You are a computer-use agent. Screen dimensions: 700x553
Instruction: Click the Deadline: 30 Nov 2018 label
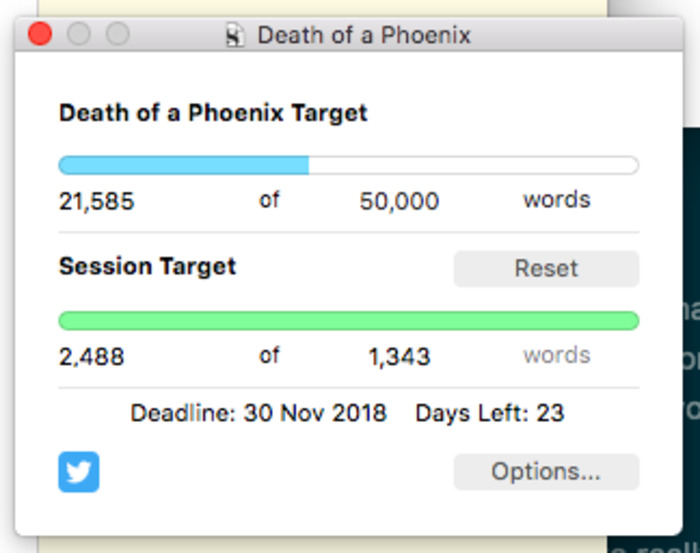click(258, 413)
